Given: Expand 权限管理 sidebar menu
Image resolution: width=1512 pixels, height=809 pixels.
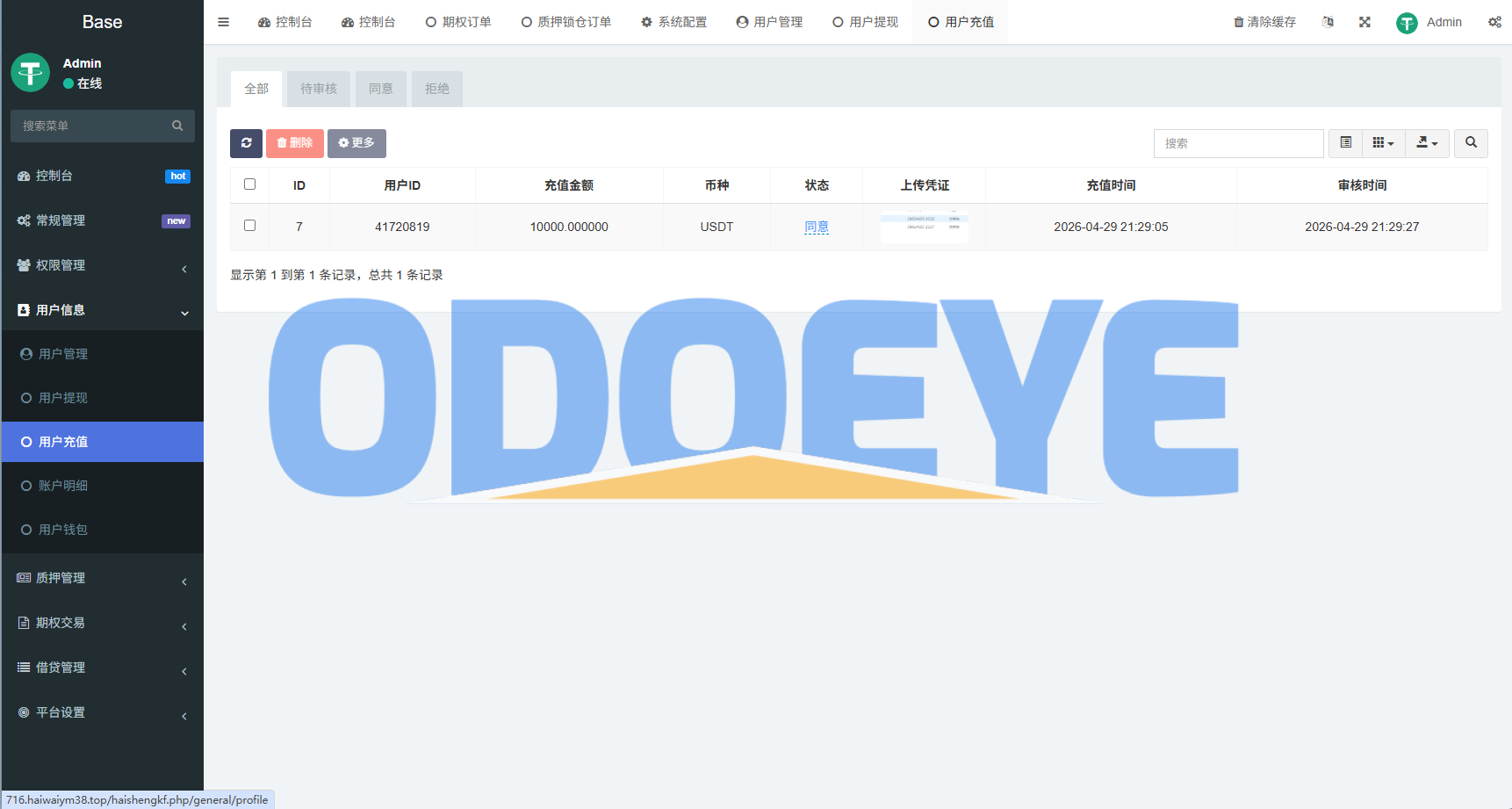Looking at the screenshot, I should 103,265.
